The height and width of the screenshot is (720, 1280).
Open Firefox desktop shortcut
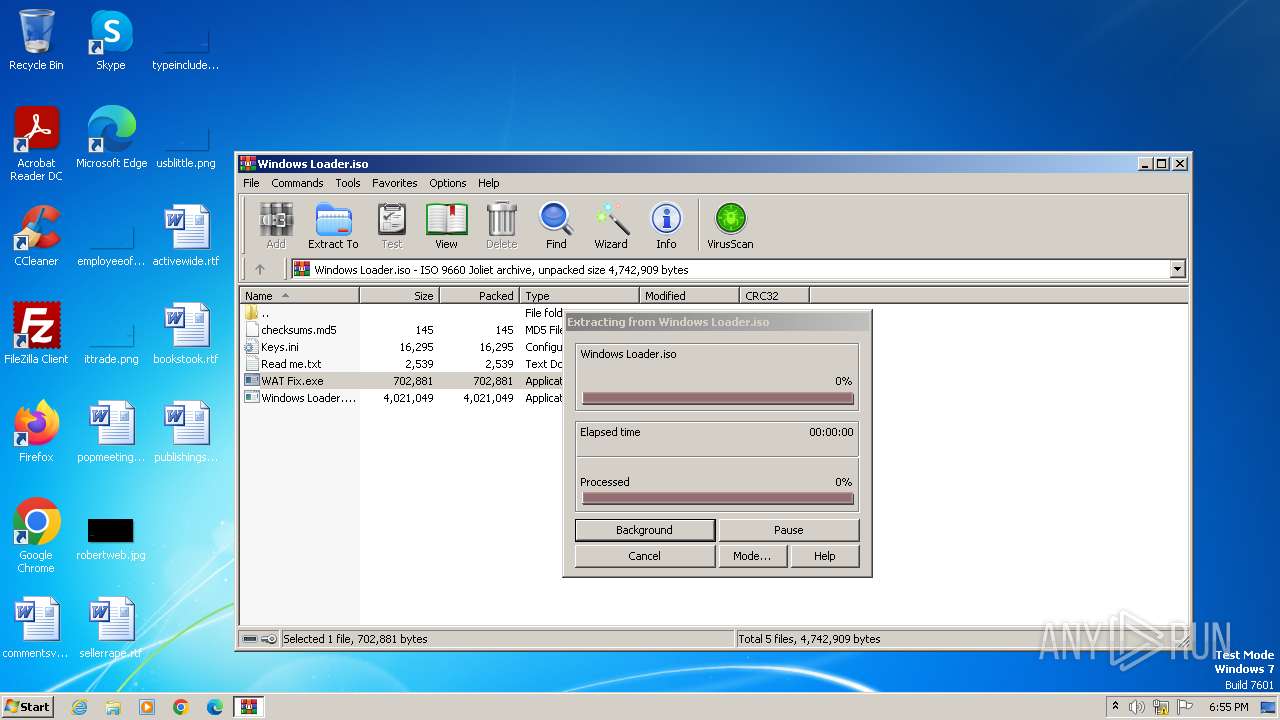tap(36, 432)
